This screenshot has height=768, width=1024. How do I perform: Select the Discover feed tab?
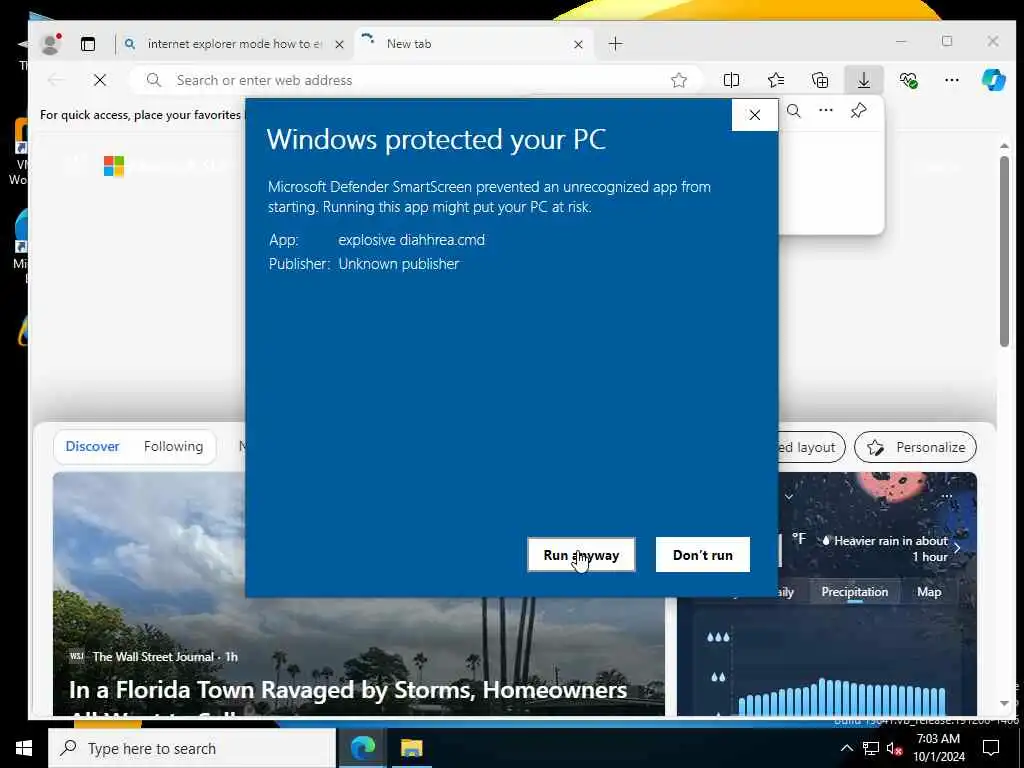92,447
